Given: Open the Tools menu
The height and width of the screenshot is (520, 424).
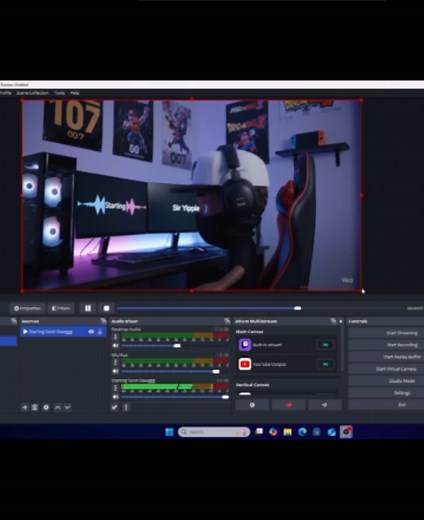Looking at the screenshot, I should [59, 93].
